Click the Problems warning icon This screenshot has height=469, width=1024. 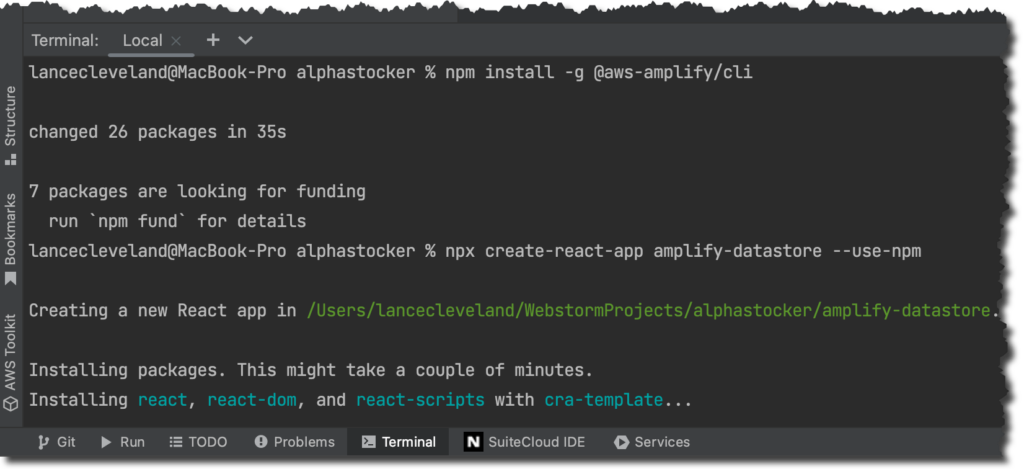pyautogui.click(x=261, y=442)
